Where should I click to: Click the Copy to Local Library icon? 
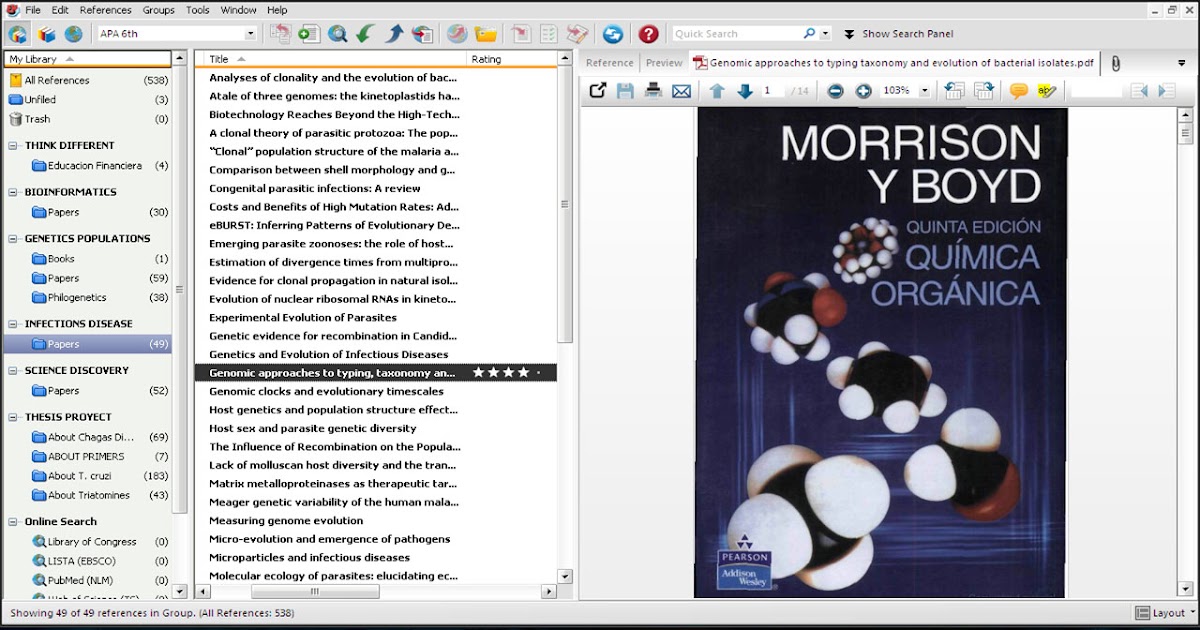click(x=280, y=34)
